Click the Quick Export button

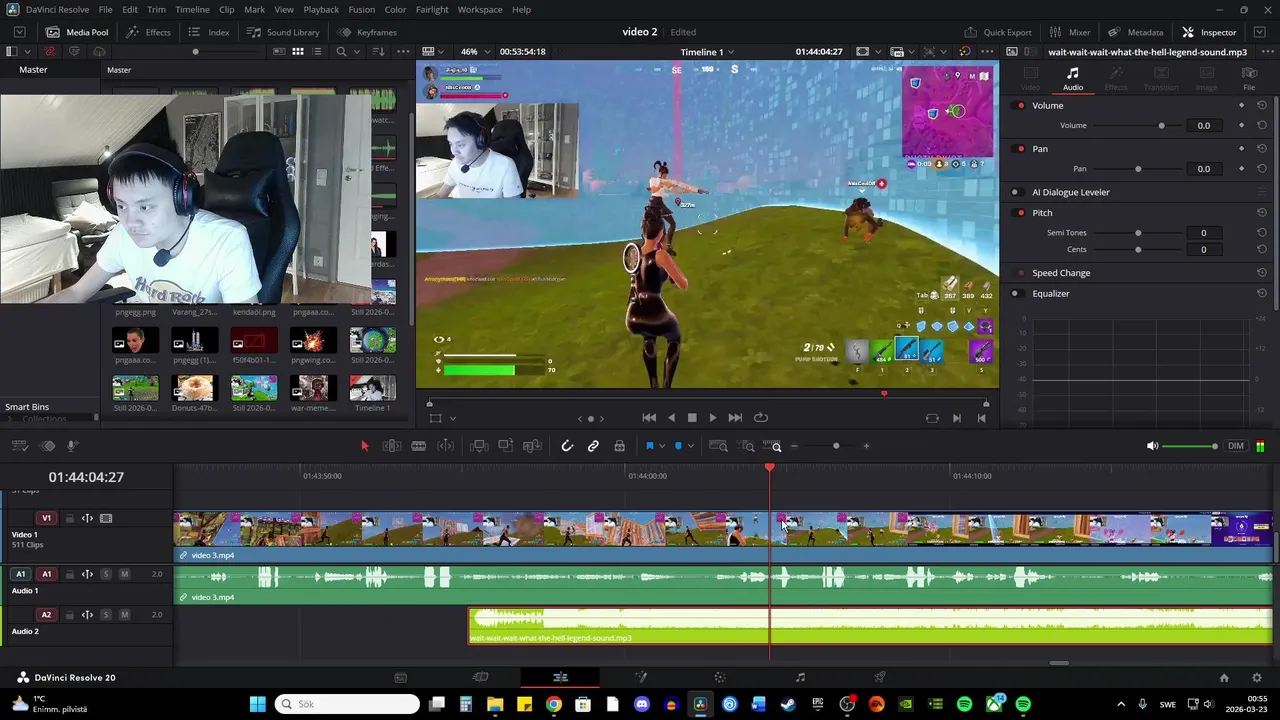[x=998, y=32]
